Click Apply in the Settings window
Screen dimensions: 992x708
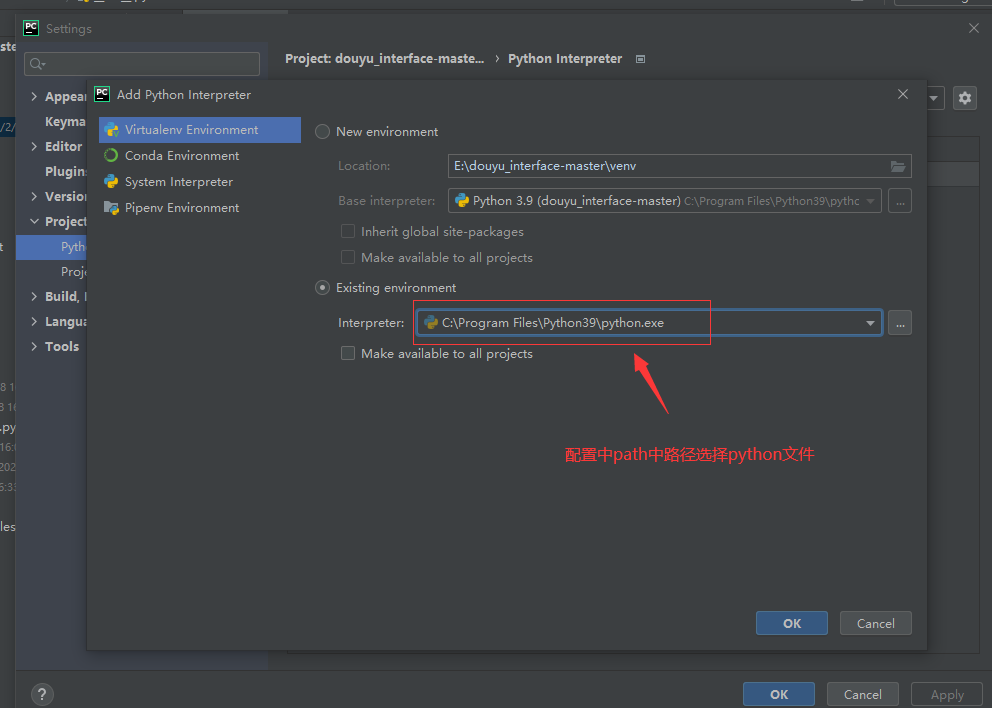pos(947,694)
